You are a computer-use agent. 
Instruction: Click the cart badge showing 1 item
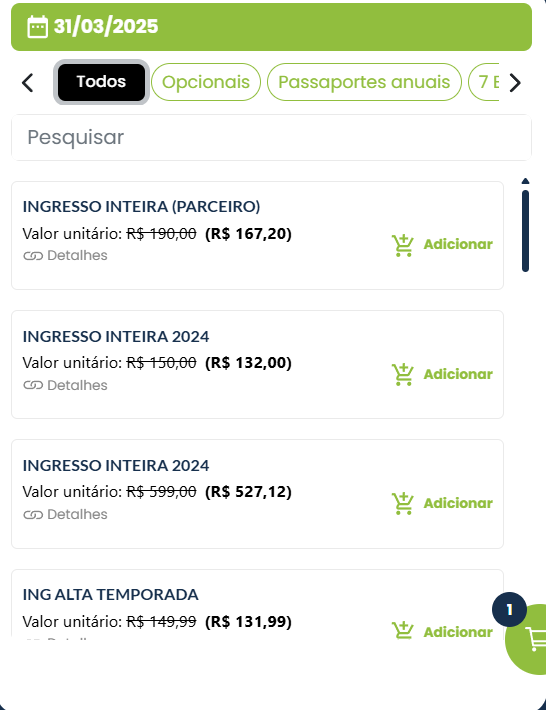click(x=509, y=609)
